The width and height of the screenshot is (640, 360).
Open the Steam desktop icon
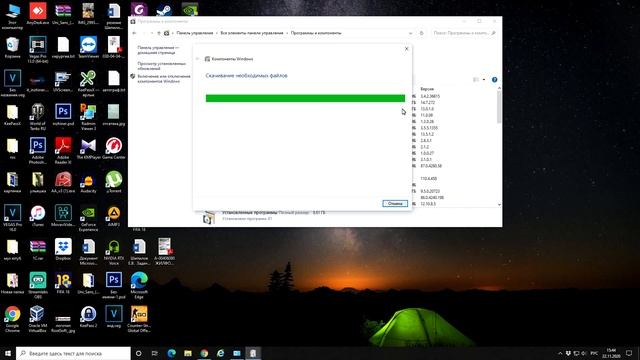click(x=164, y=9)
